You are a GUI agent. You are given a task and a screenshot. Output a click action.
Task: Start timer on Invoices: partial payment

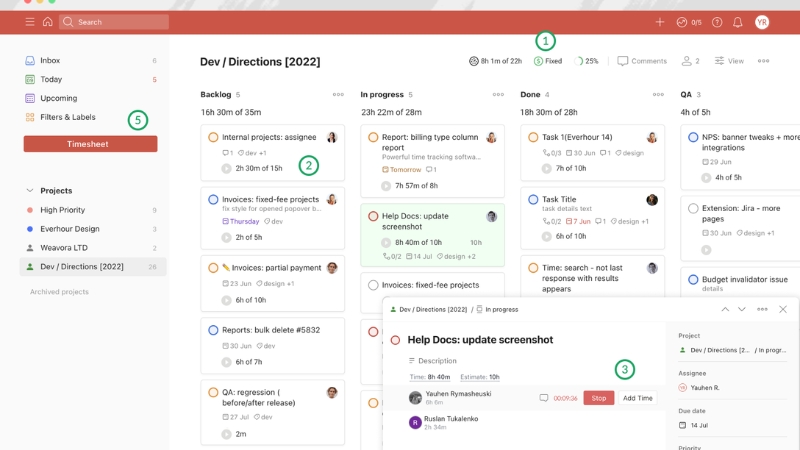[x=227, y=300]
